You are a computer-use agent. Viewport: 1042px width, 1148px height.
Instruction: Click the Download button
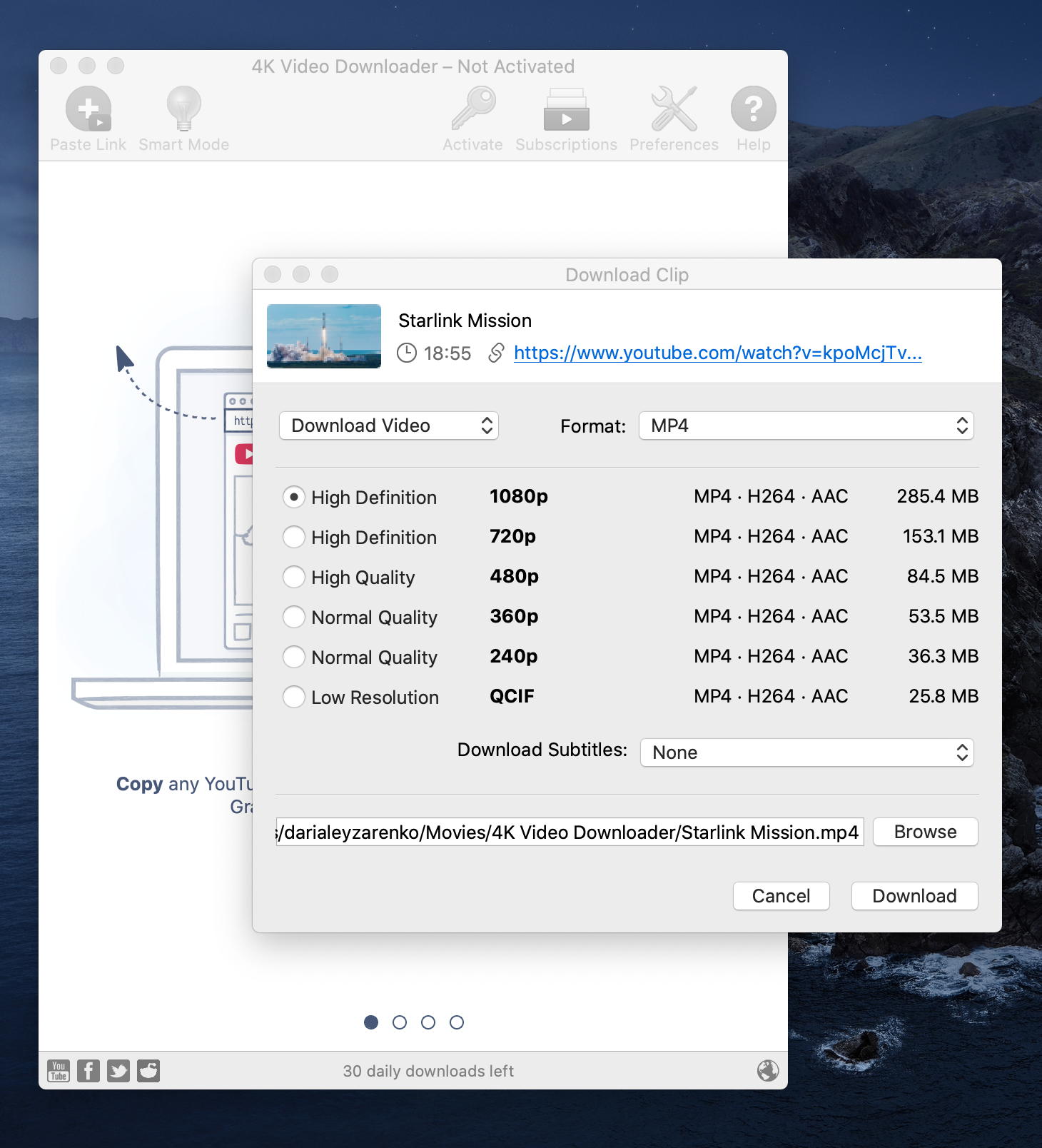[915, 896]
